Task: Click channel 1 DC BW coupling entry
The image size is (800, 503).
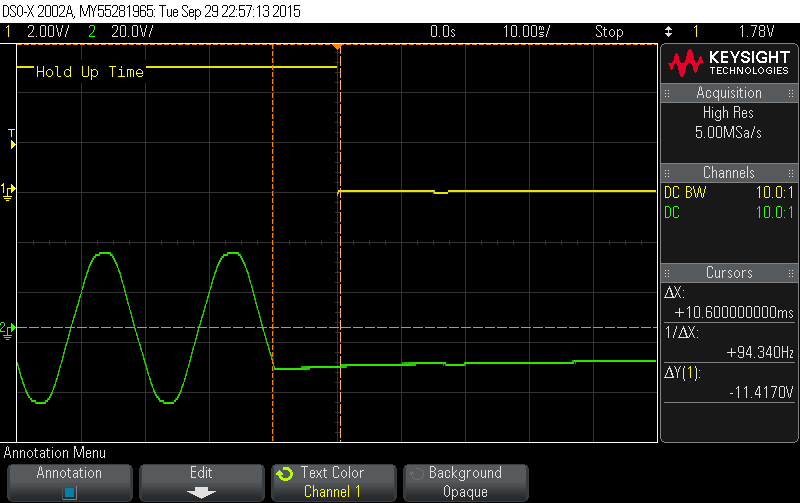Action: click(x=685, y=192)
